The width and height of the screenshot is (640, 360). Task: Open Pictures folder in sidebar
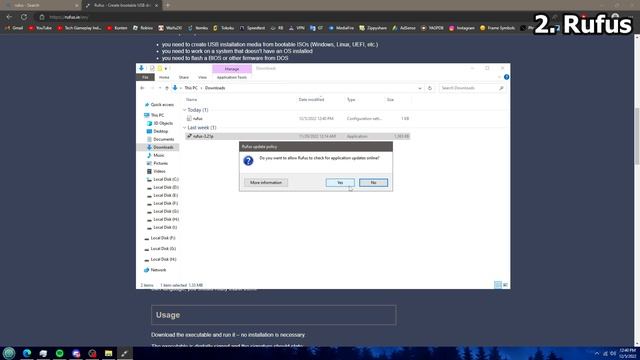click(160, 163)
